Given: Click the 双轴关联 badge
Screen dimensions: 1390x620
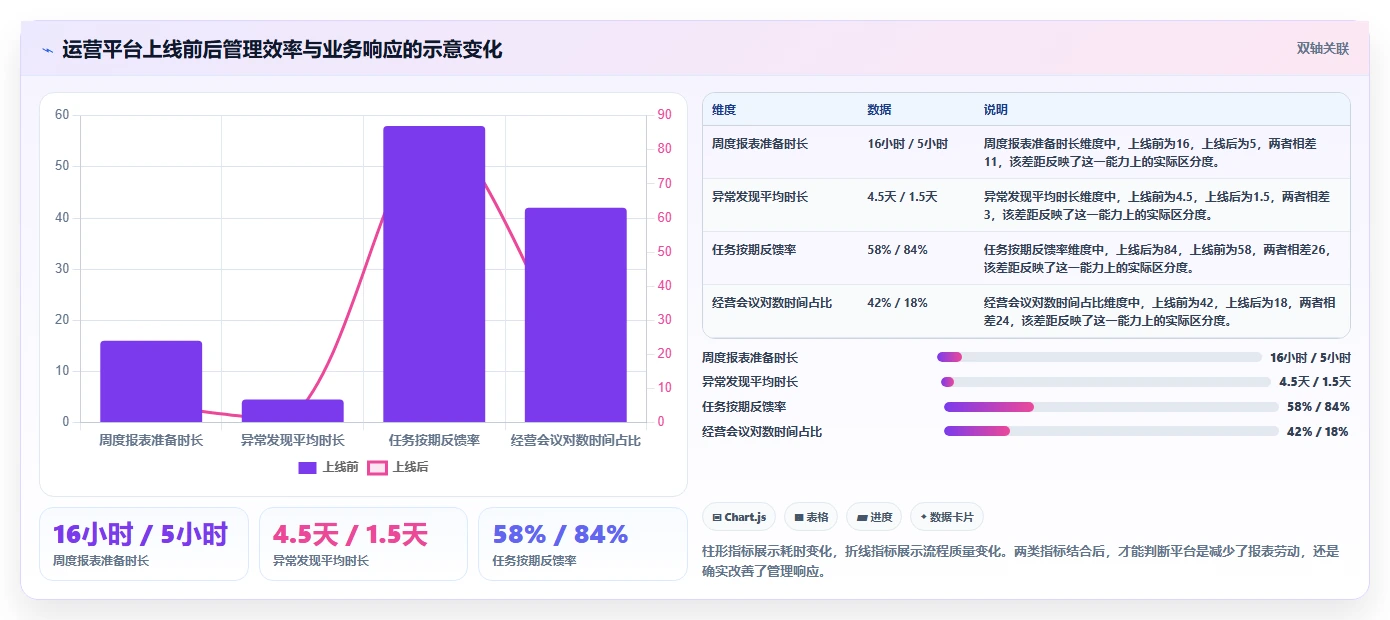Looking at the screenshot, I should [x=1323, y=48].
